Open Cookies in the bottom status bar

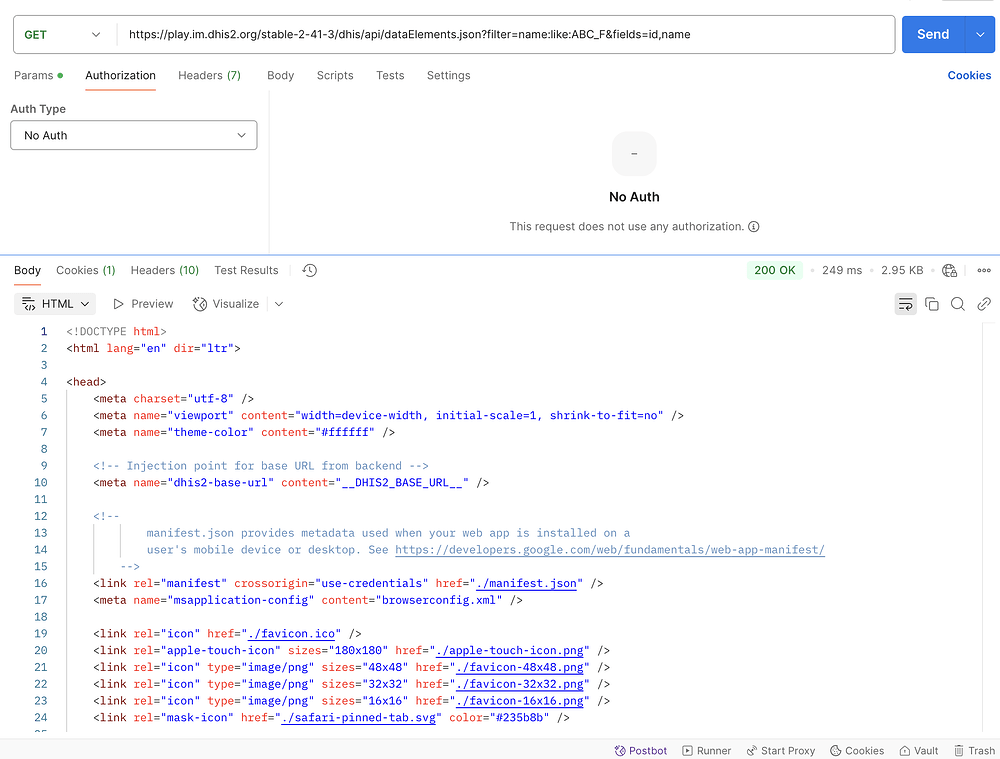click(x=857, y=751)
